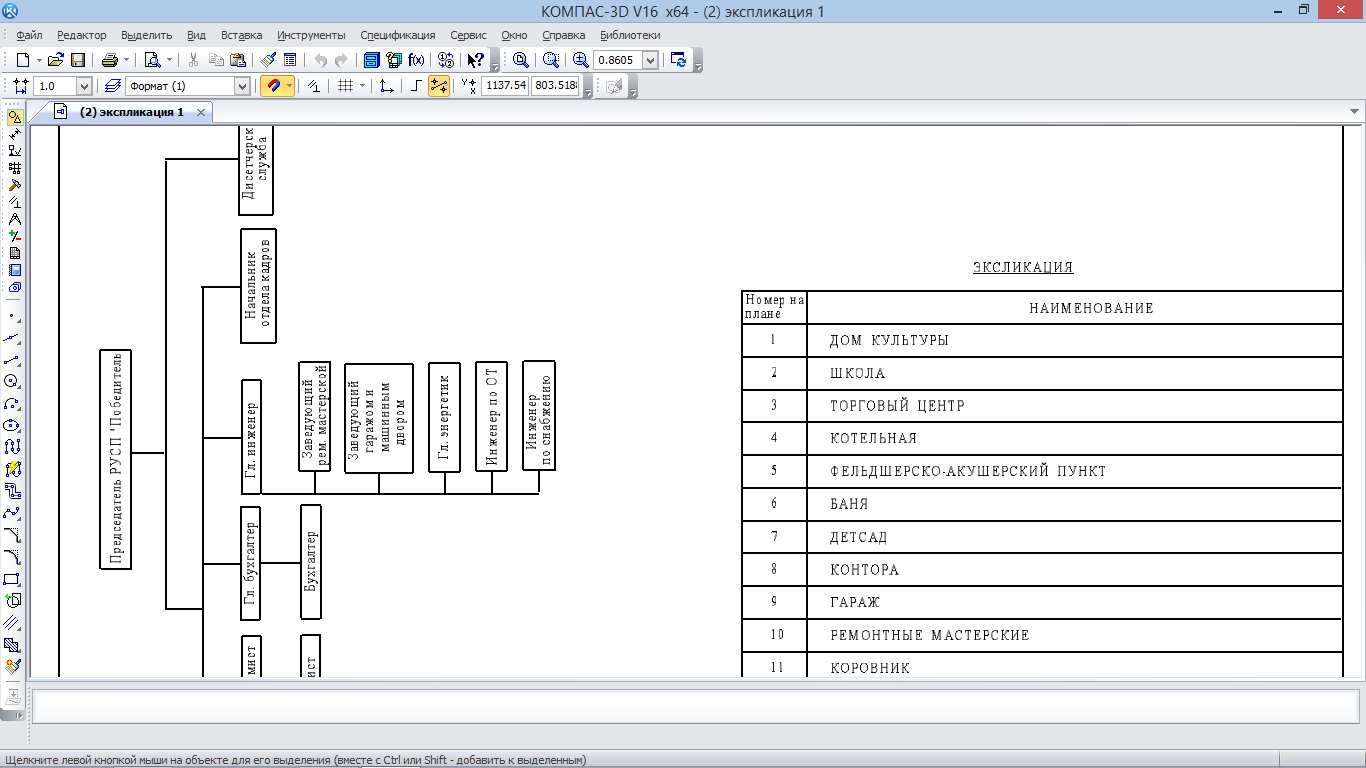Image resolution: width=1366 pixels, height=768 pixels.
Task: Create a new document with the New icon
Action: [22, 60]
